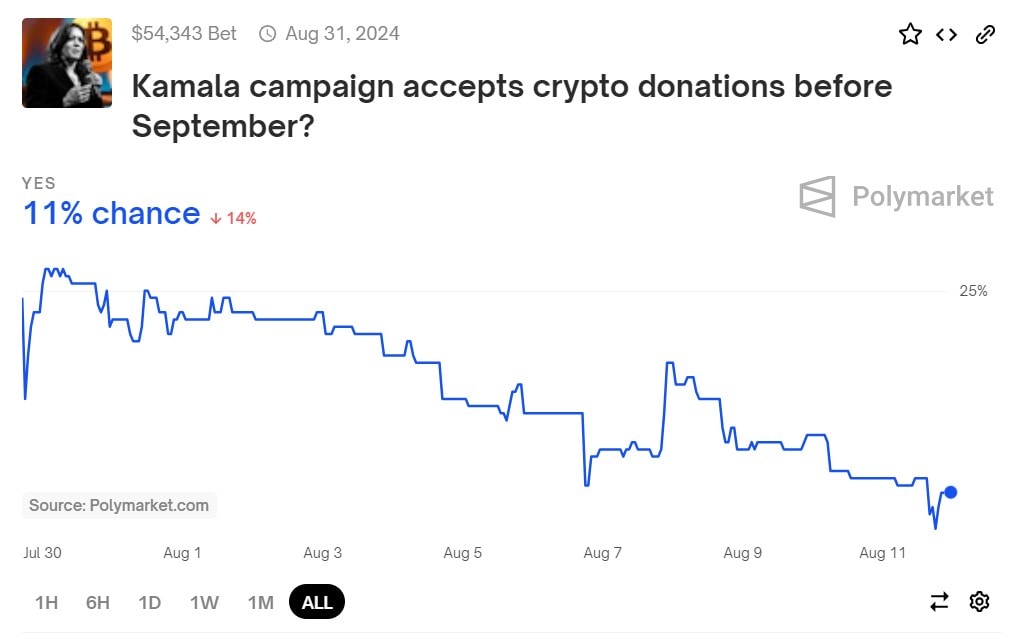Click the blue endpoint dot on the chart
This screenshot has width=1019, height=641.
(x=951, y=492)
